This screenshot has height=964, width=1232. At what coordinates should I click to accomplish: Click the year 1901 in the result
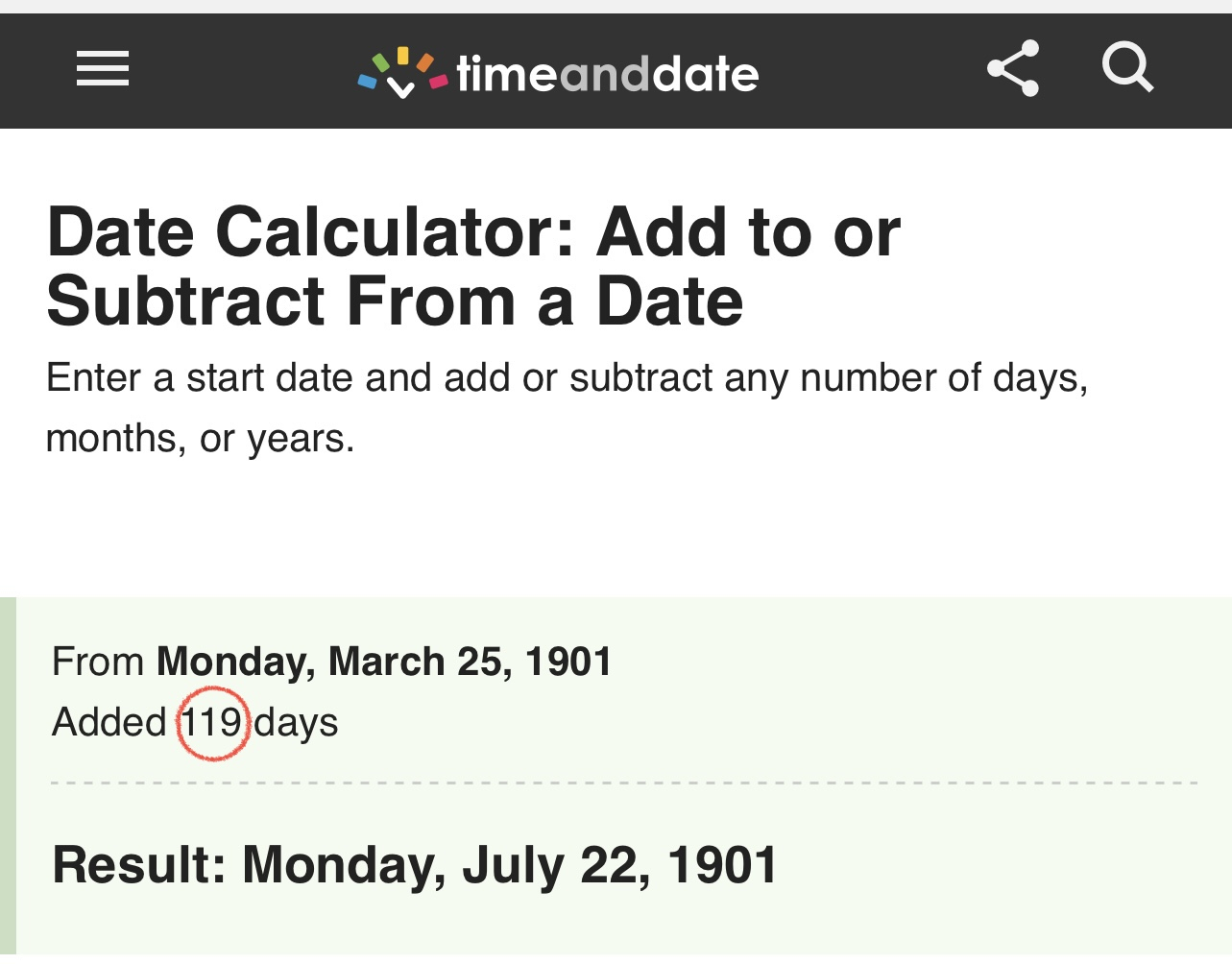click(721, 865)
